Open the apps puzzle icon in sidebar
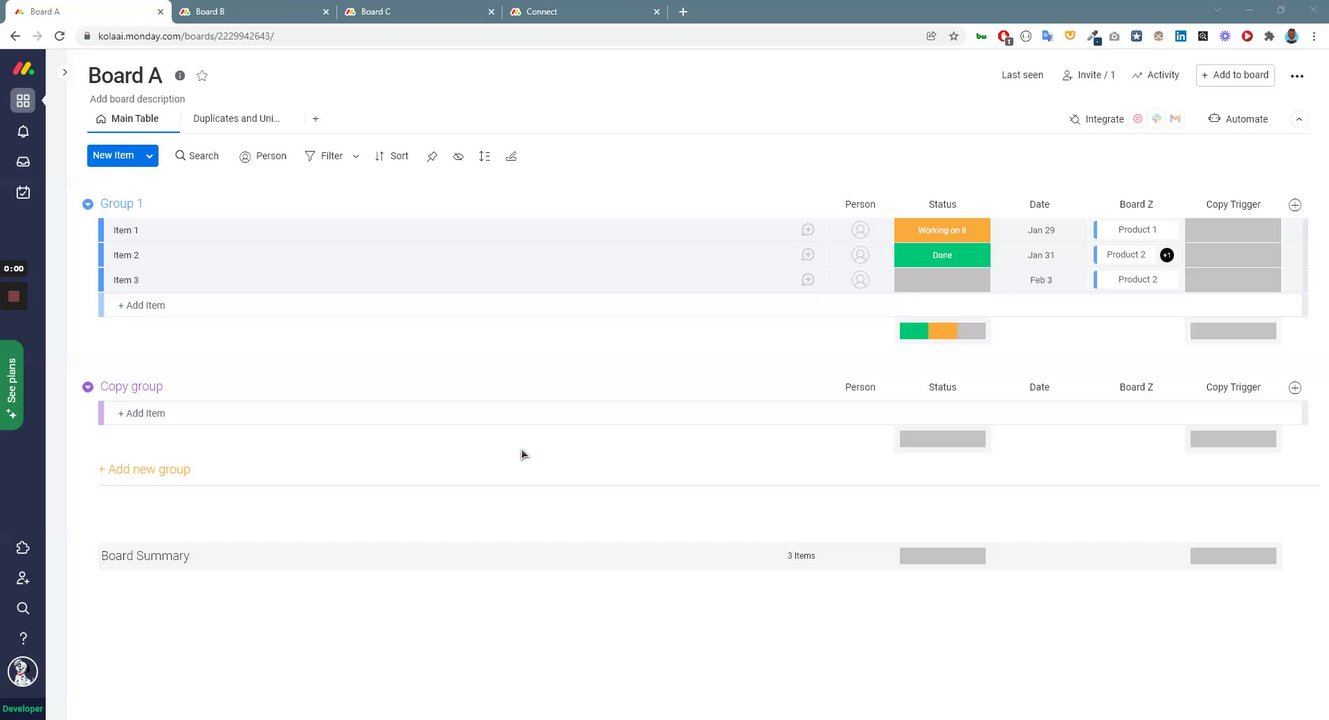This screenshot has width=1329, height=720. [x=23, y=548]
